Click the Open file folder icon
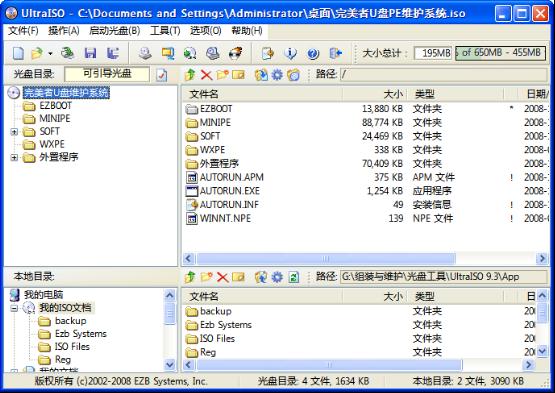Screen dimensions: 555x393 pos(37,53)
